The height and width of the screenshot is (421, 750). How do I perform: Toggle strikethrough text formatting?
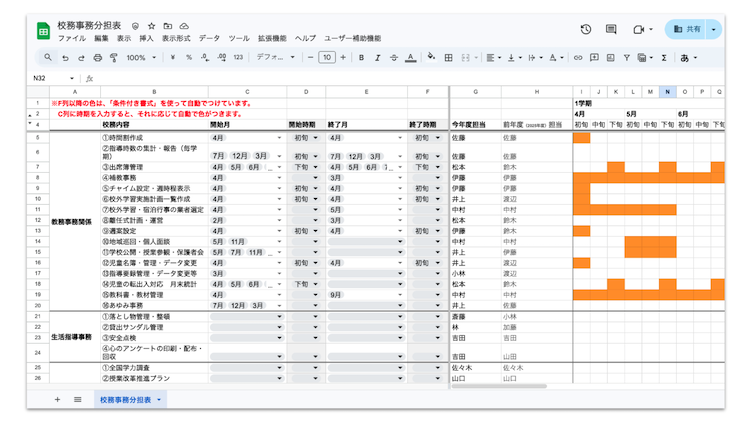[x=394, y=58]
